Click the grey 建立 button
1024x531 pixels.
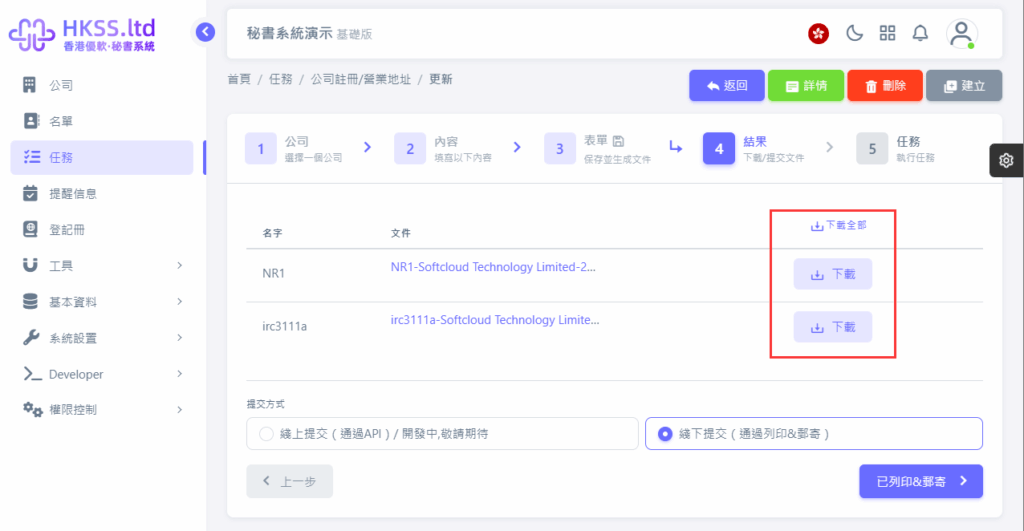point(964,86)
